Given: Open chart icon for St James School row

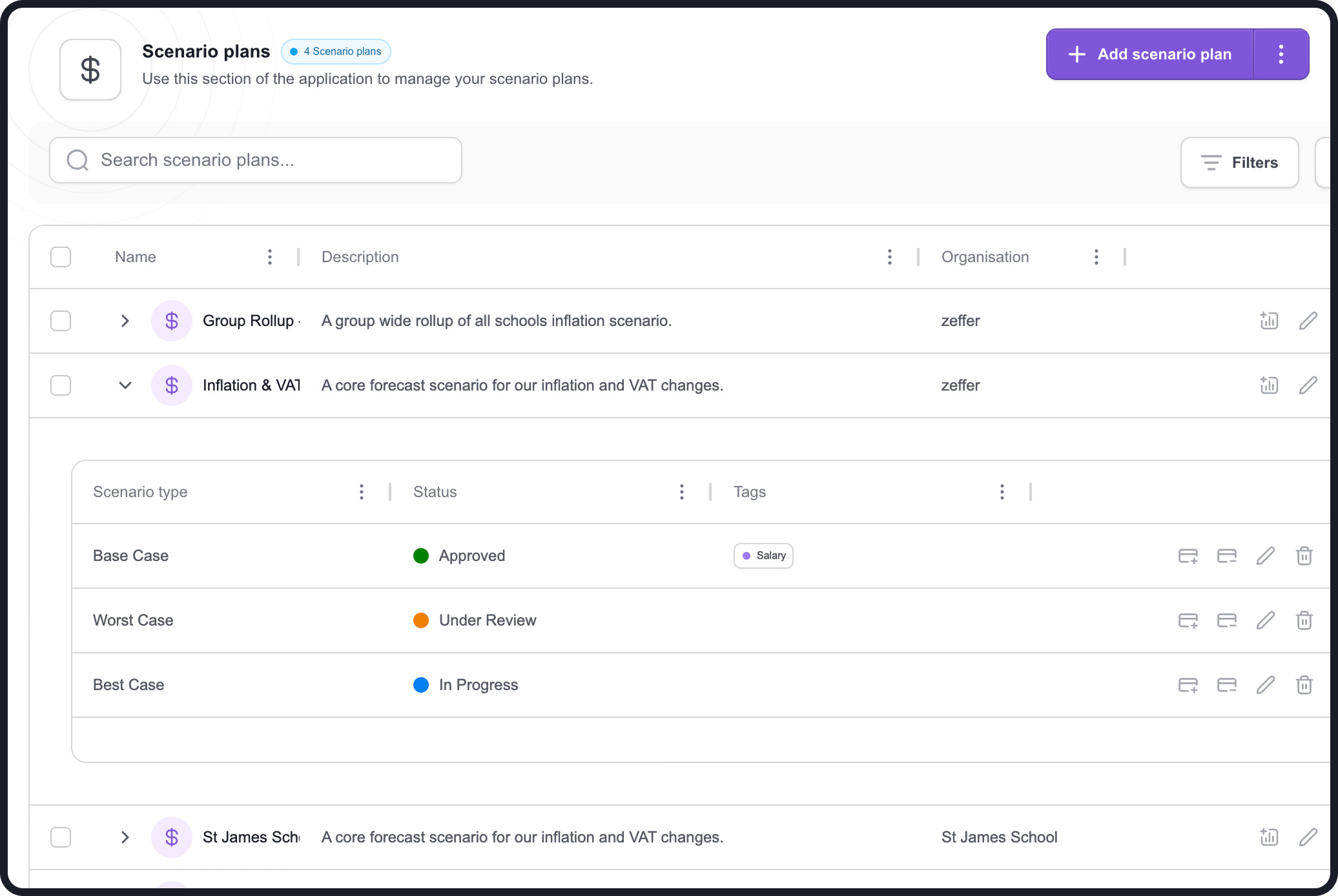Looking at the screenshot, I should pyautogui.click(x=1269, y=837).
